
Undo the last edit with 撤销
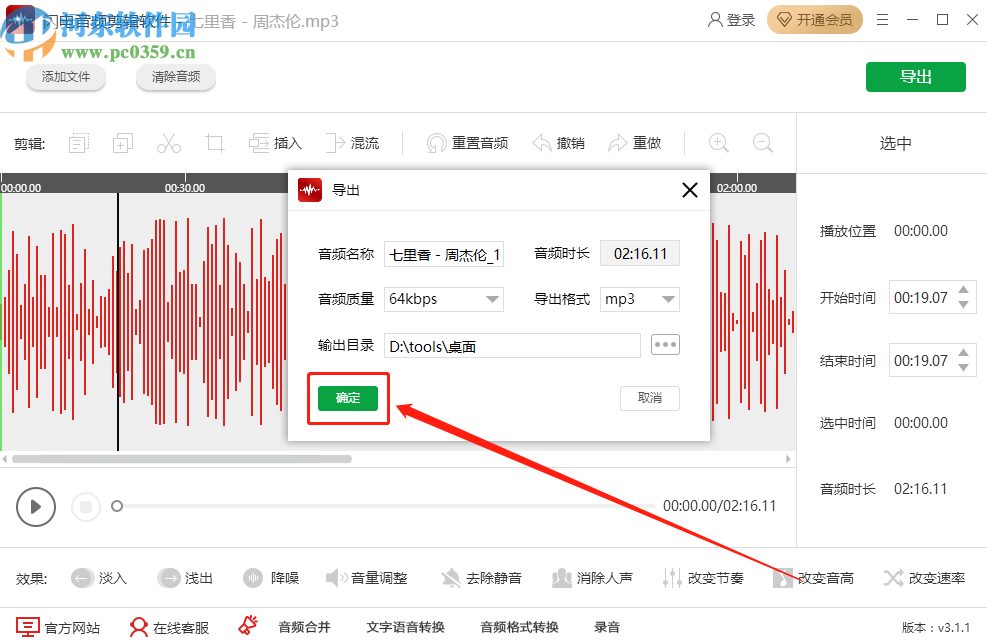point(559,142)
